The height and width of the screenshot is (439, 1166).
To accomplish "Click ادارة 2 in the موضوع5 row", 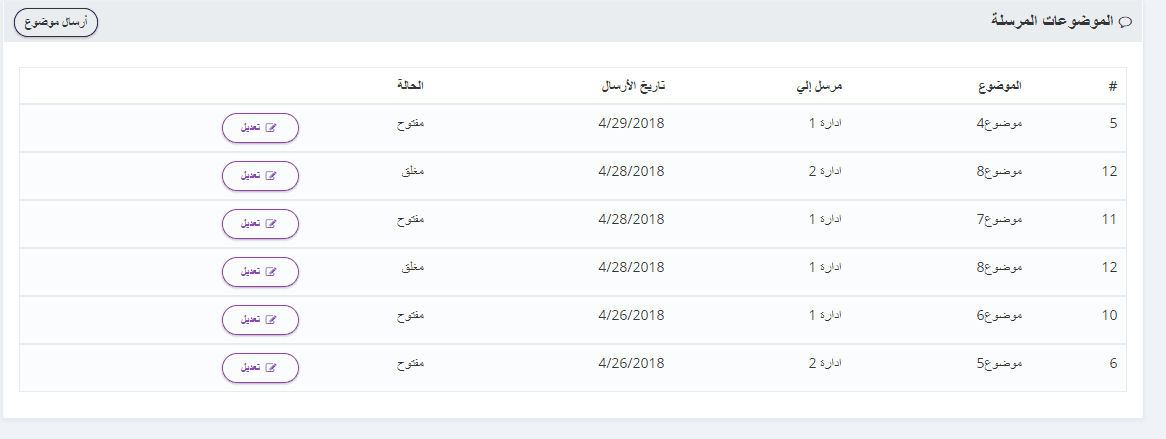I will click(825, 363).
